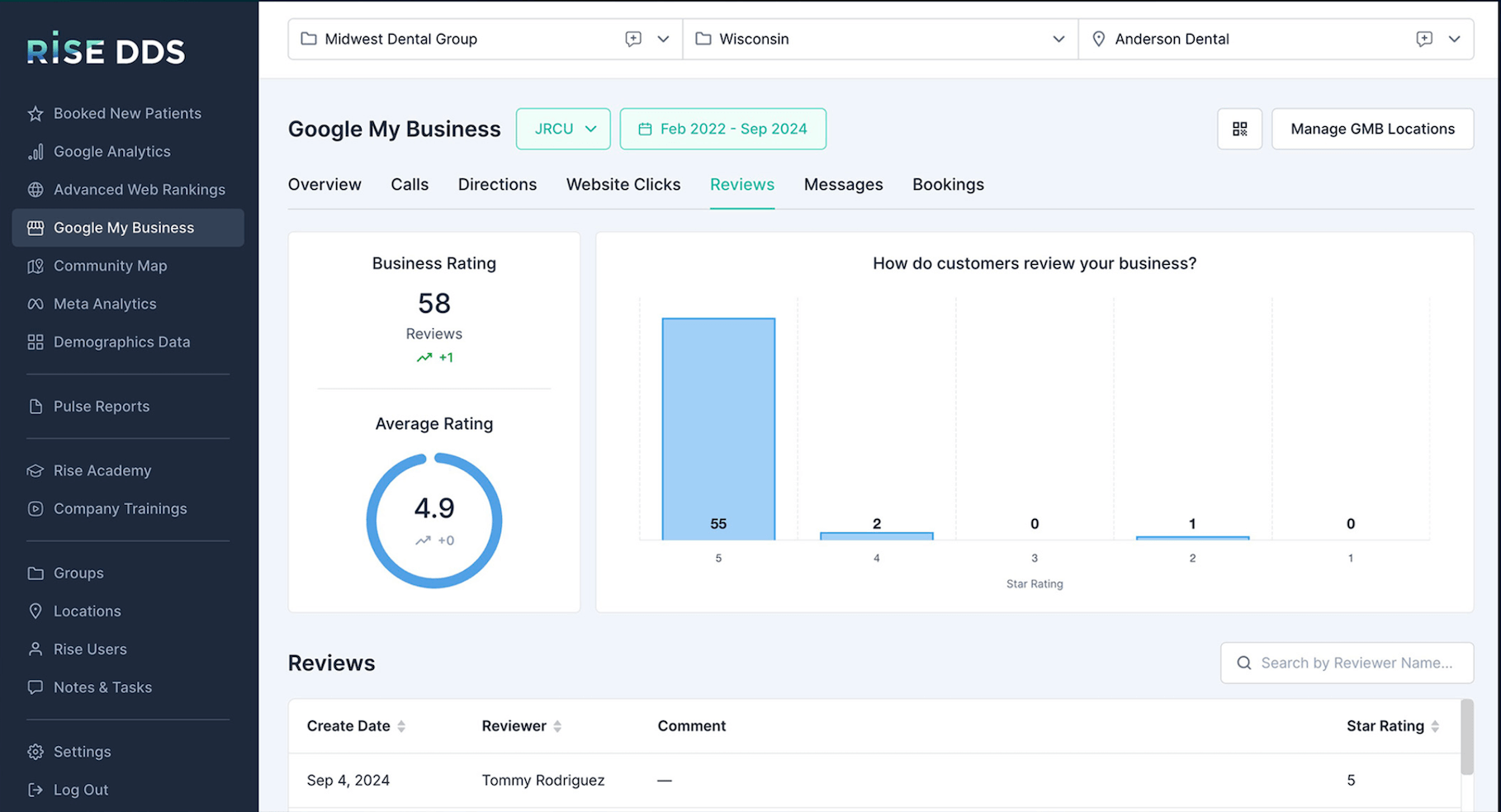The width and height of the screenshot is (1501, 812).
Task: Click the exit icon beside Log Out
Action: [36, 790]
